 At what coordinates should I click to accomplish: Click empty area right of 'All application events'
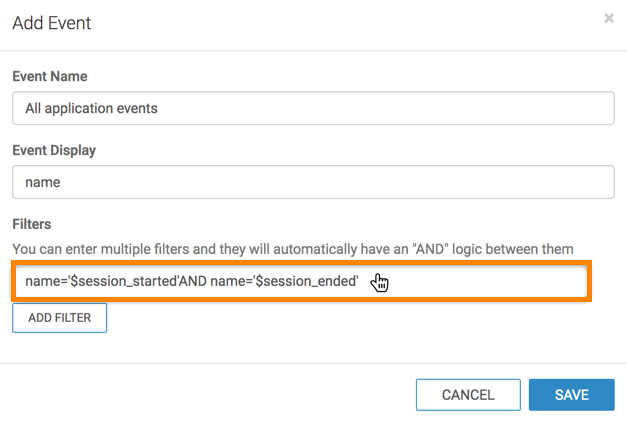coord(400,108)
